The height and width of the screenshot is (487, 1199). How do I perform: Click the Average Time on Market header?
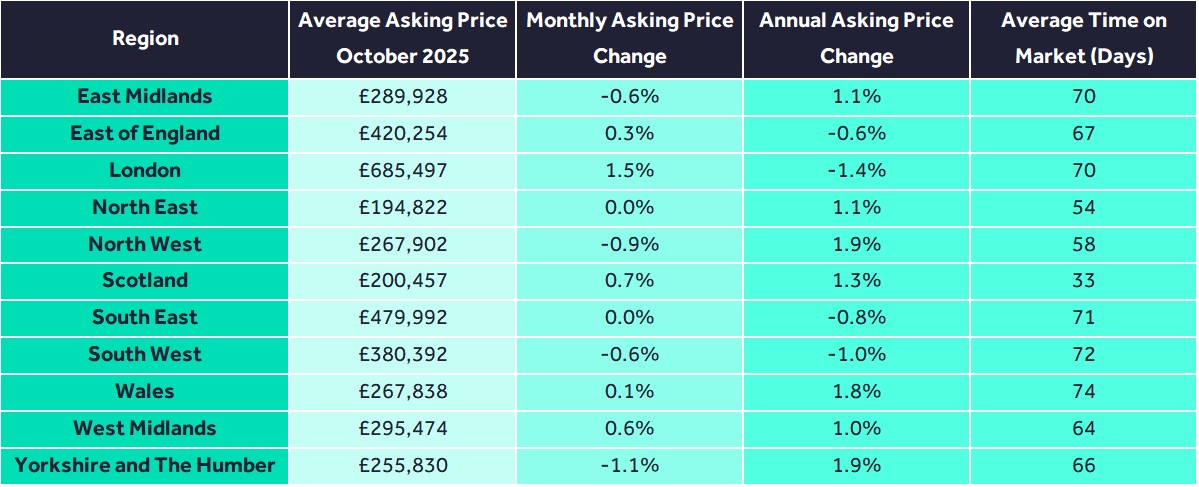[1084, 39]
